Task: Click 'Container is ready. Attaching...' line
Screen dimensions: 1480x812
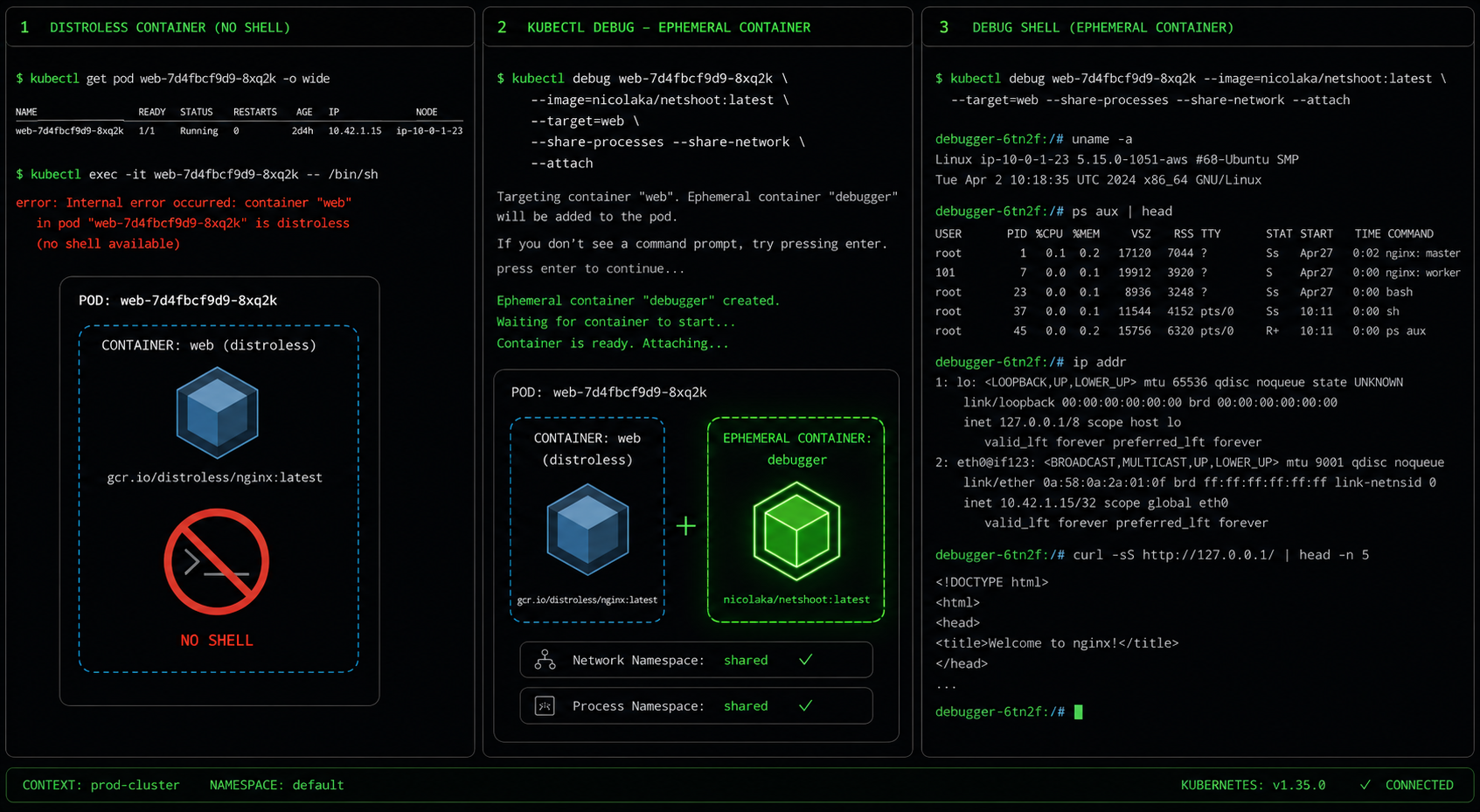Action: click(612, 344)
